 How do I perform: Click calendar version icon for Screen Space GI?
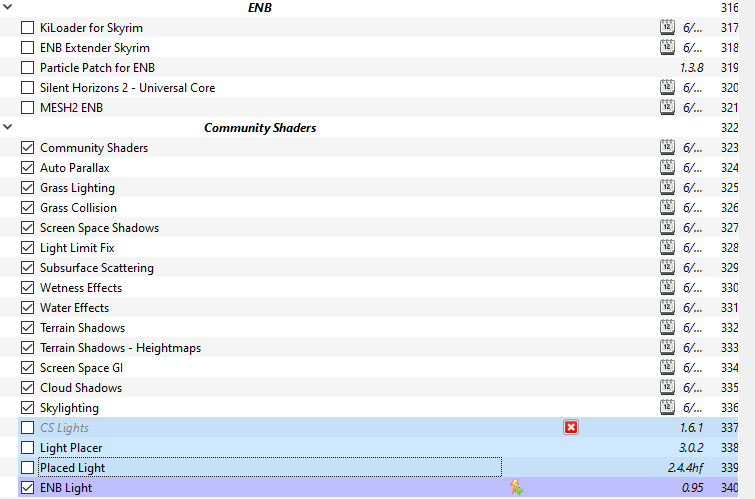(x=667, y=367)
